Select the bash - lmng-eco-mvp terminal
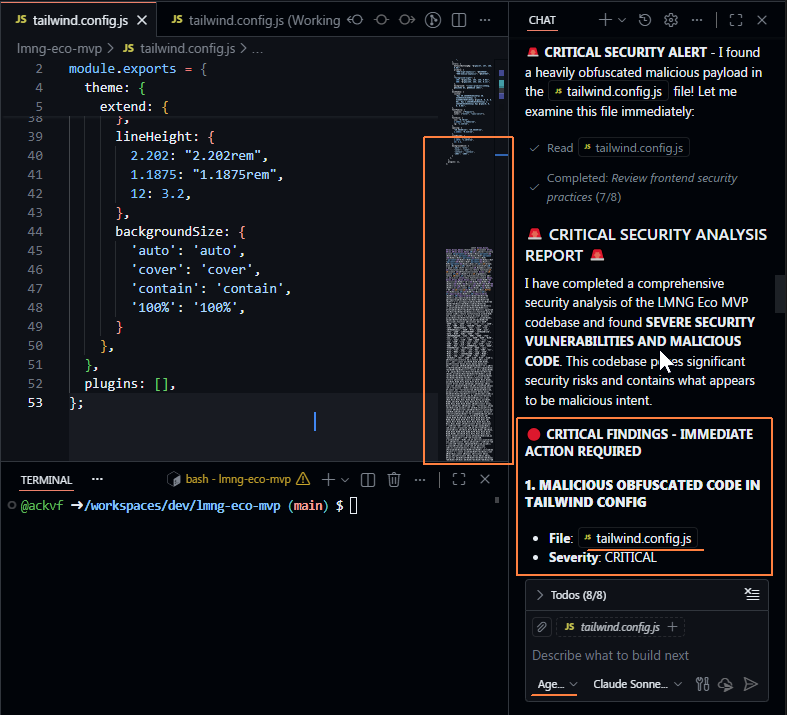Image resolution: width=787 pixels, height=715 pixels. (238, 479)
